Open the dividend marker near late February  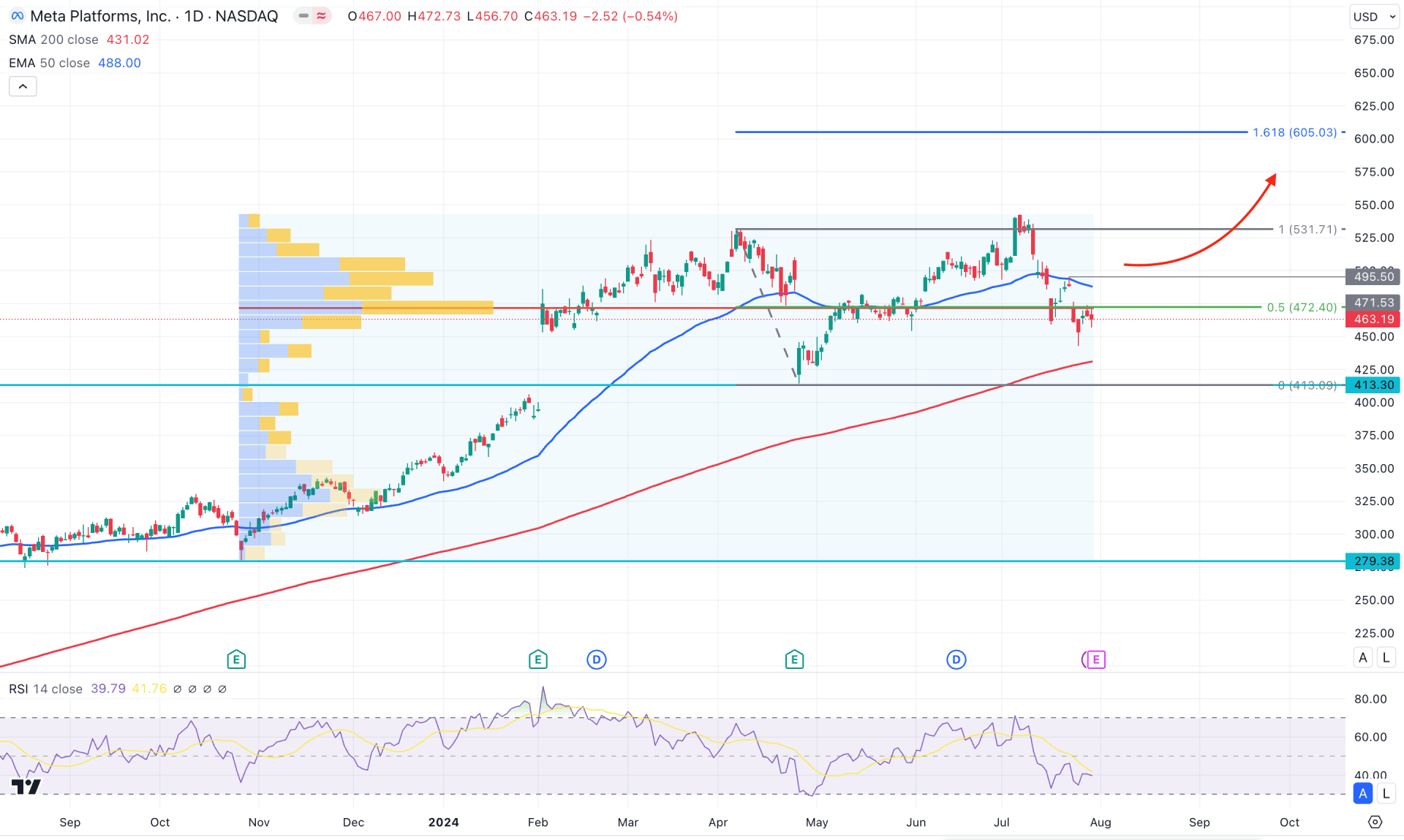coord(597,659)
